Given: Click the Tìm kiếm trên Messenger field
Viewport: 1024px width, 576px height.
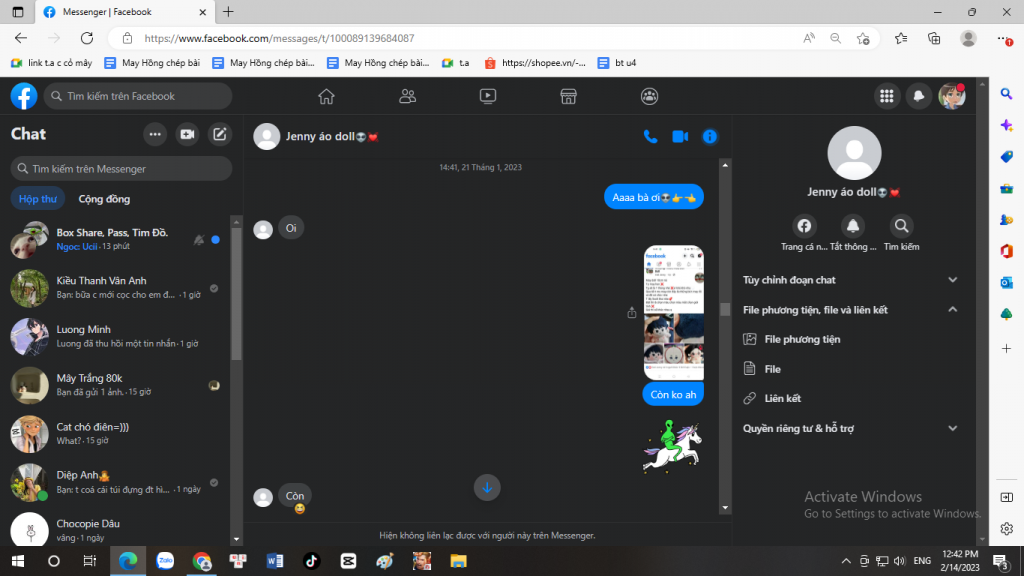Looking at the screenshot, I should (122, 169).
